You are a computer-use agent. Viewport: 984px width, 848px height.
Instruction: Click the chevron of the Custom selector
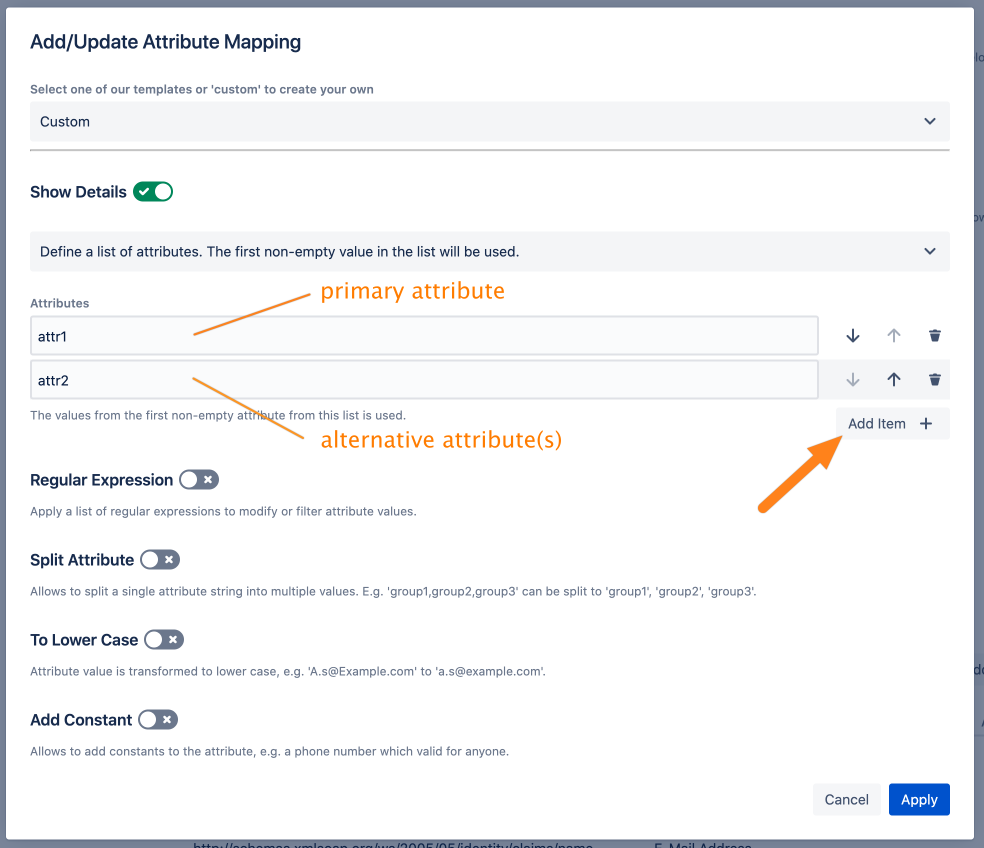930,122
